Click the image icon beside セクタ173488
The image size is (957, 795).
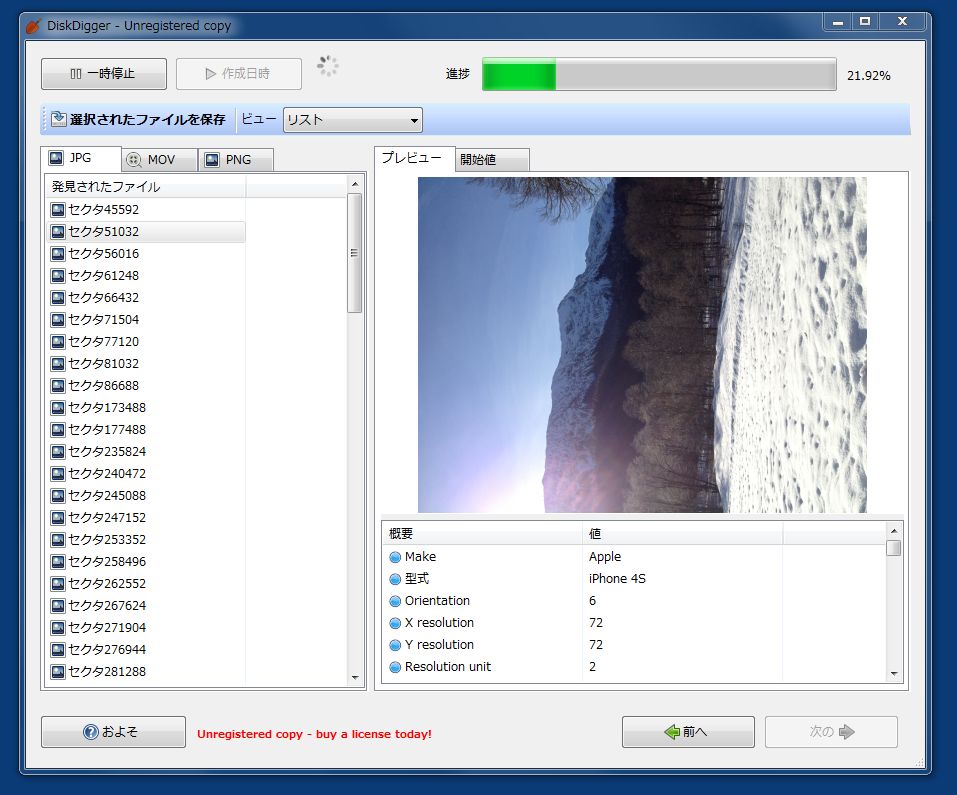click(58, 408)
